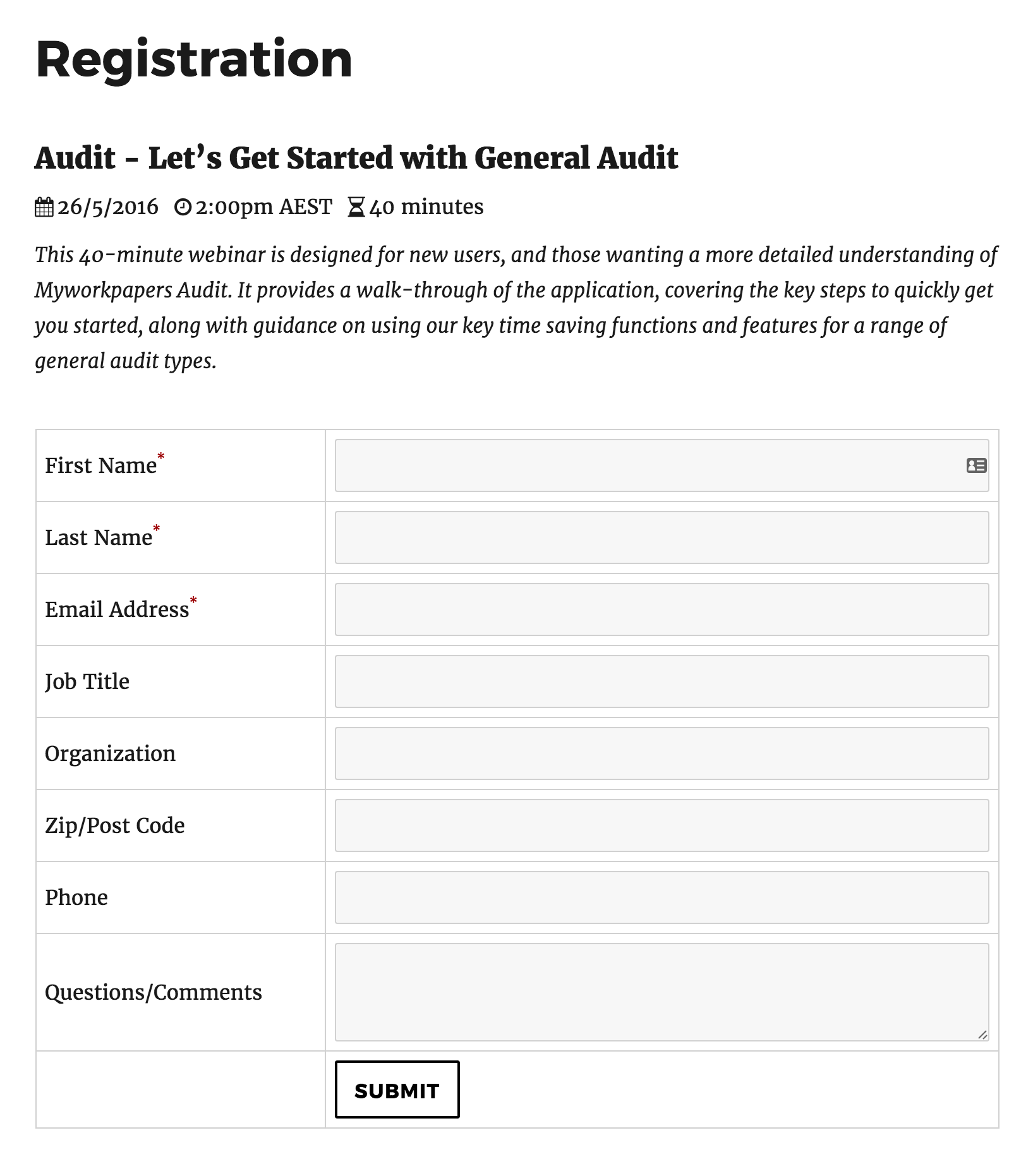The image size is (1033, 1176).
Task: Select the webinar title heading
Action: tap(357, 159)
